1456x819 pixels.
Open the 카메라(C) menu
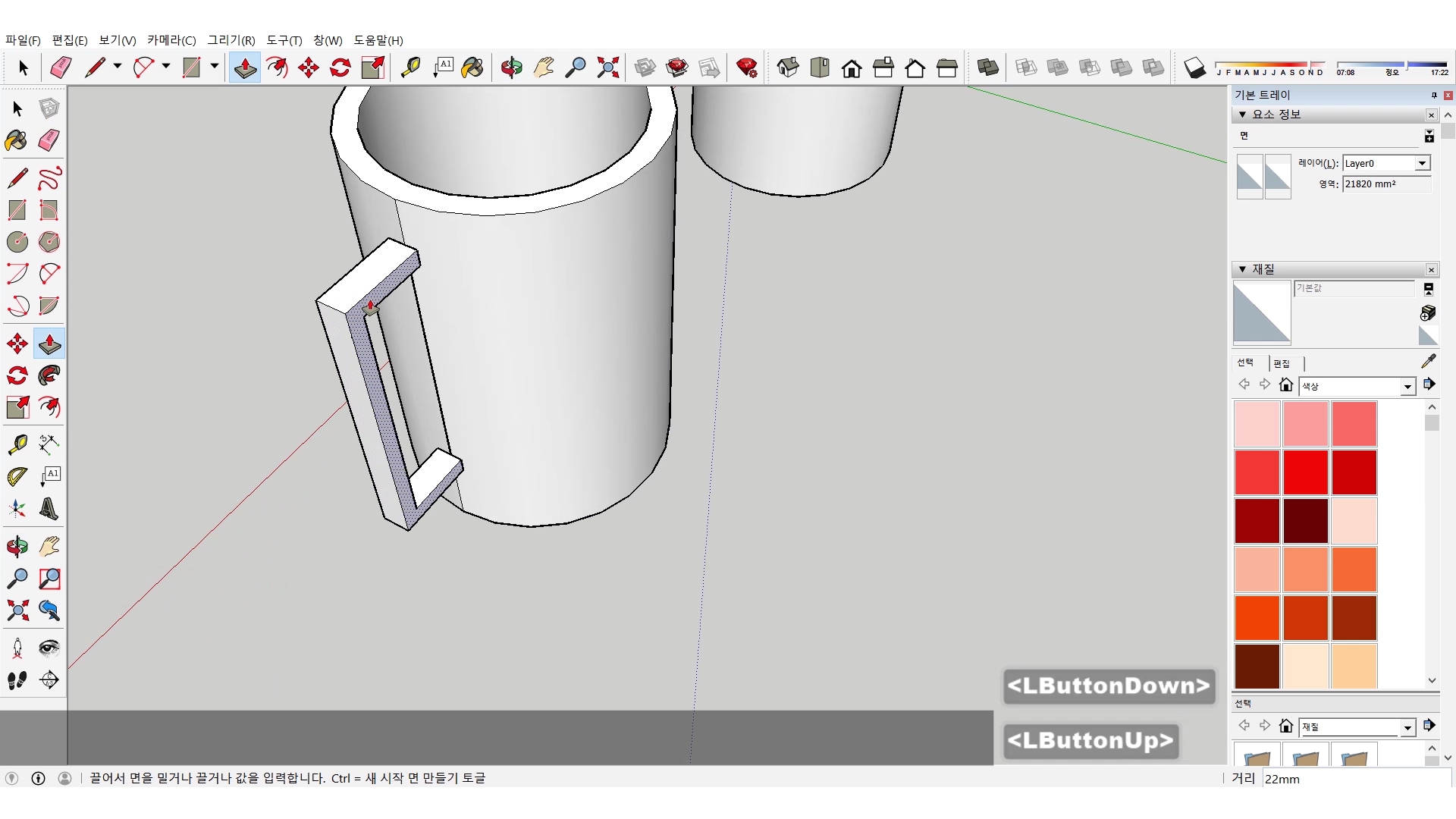tap(171, 40)
